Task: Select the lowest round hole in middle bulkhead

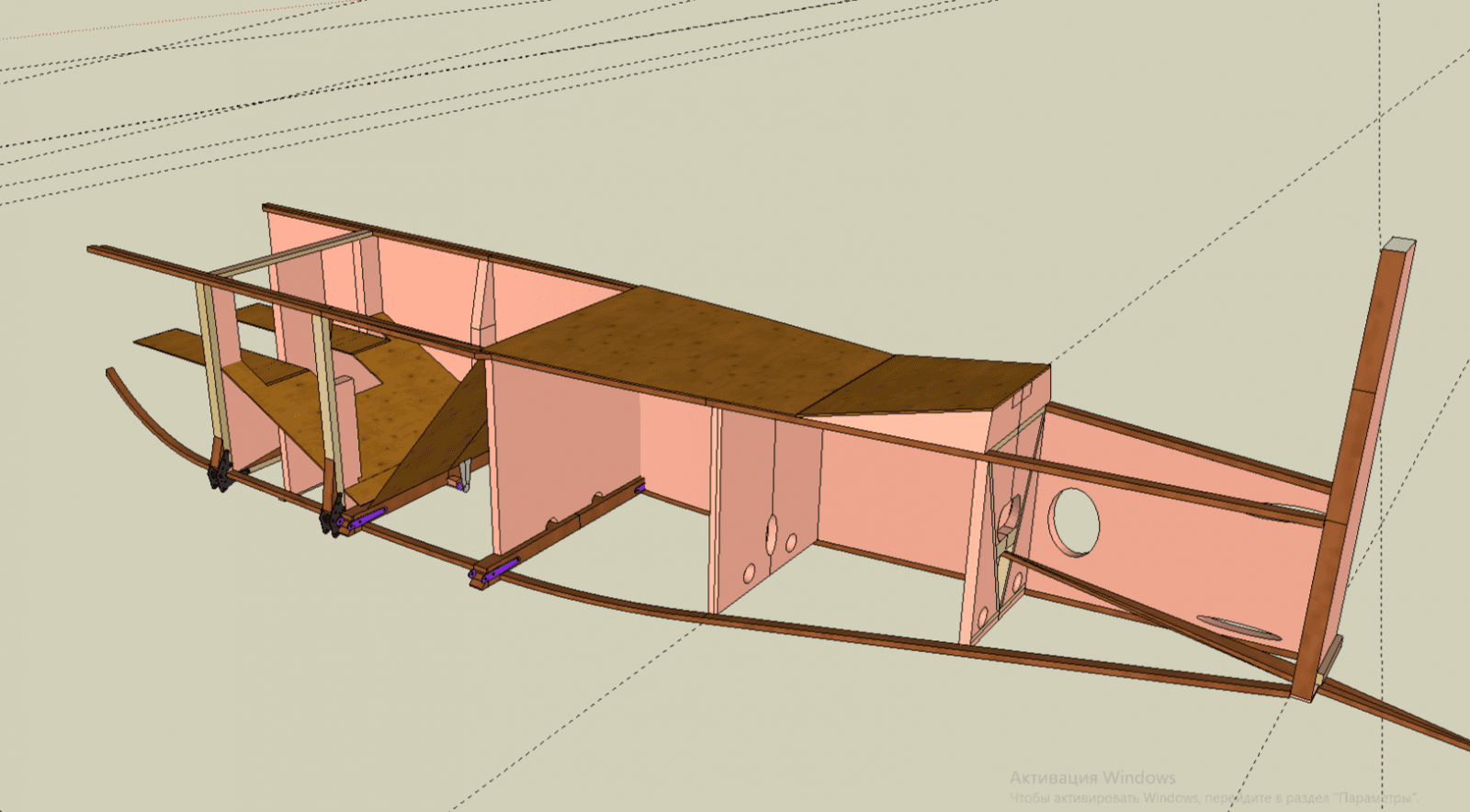Action: click(x=750, y=574)
